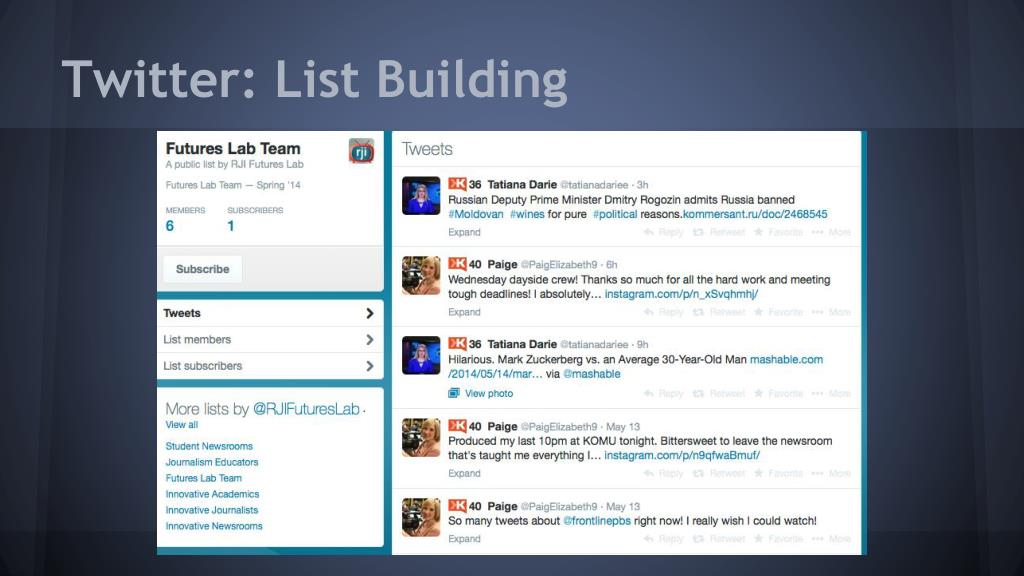Open the #political hashtag
This screenshot has width=1024, height=576.
click(615, 214)
